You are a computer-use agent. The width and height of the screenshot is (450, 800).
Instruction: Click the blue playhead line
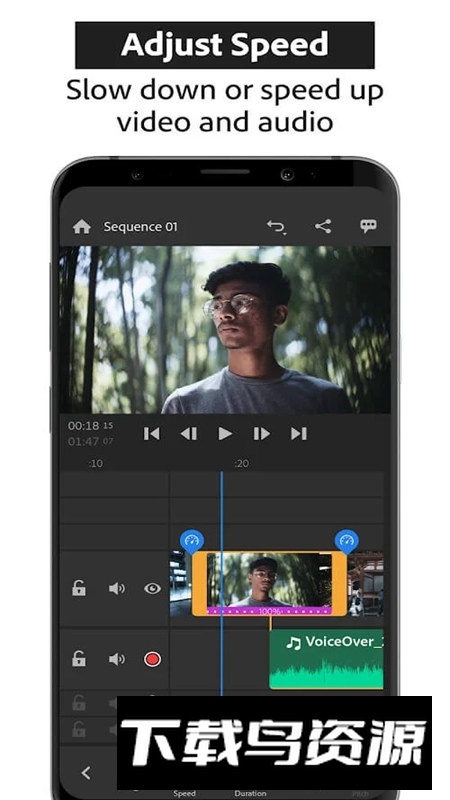point(221,582)
